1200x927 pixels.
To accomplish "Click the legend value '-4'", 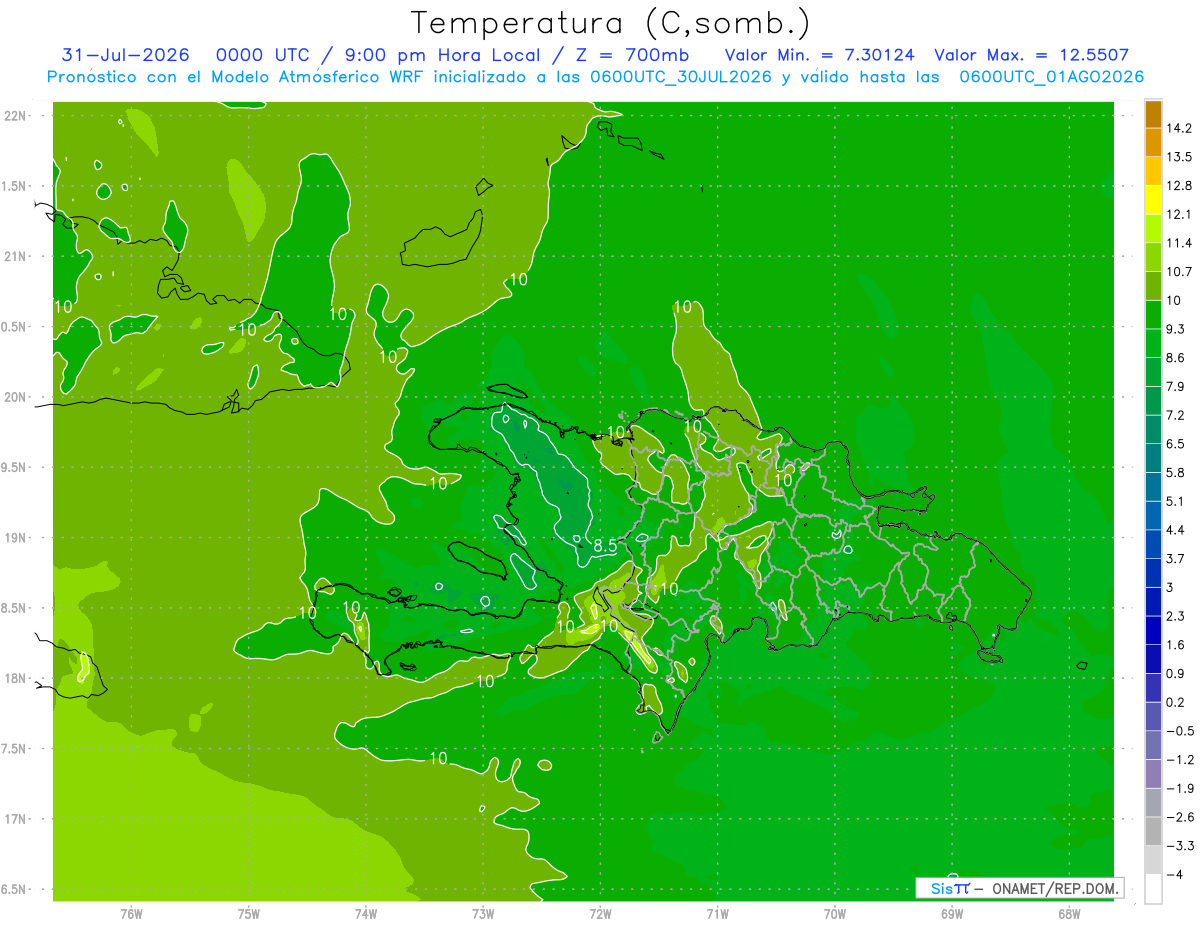I will pyautogui.click(x=1174, y=875).
